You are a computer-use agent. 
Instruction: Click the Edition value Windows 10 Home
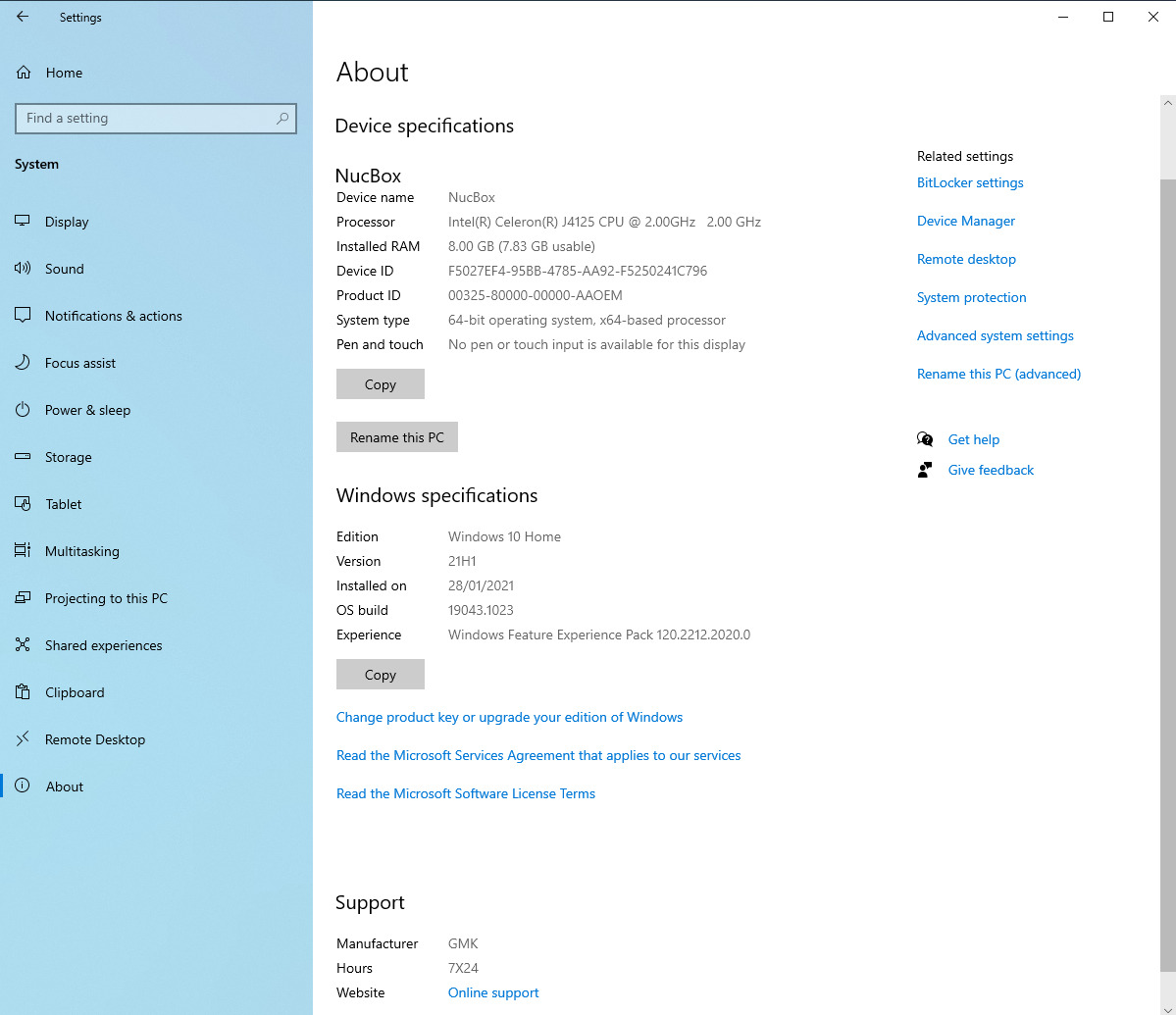504,536
